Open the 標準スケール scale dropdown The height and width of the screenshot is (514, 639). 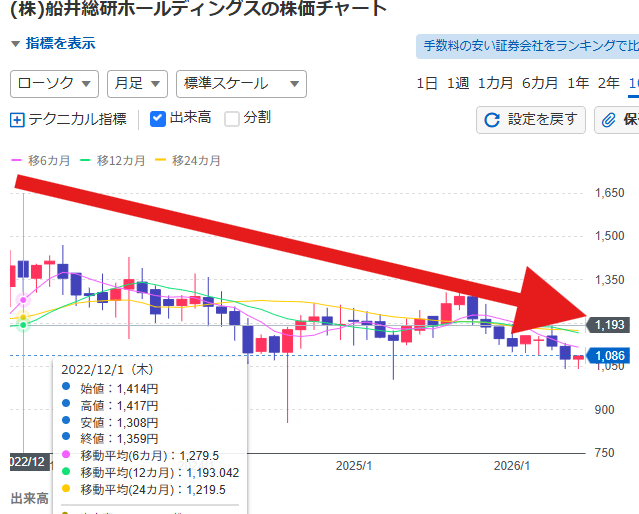[241, 84]
